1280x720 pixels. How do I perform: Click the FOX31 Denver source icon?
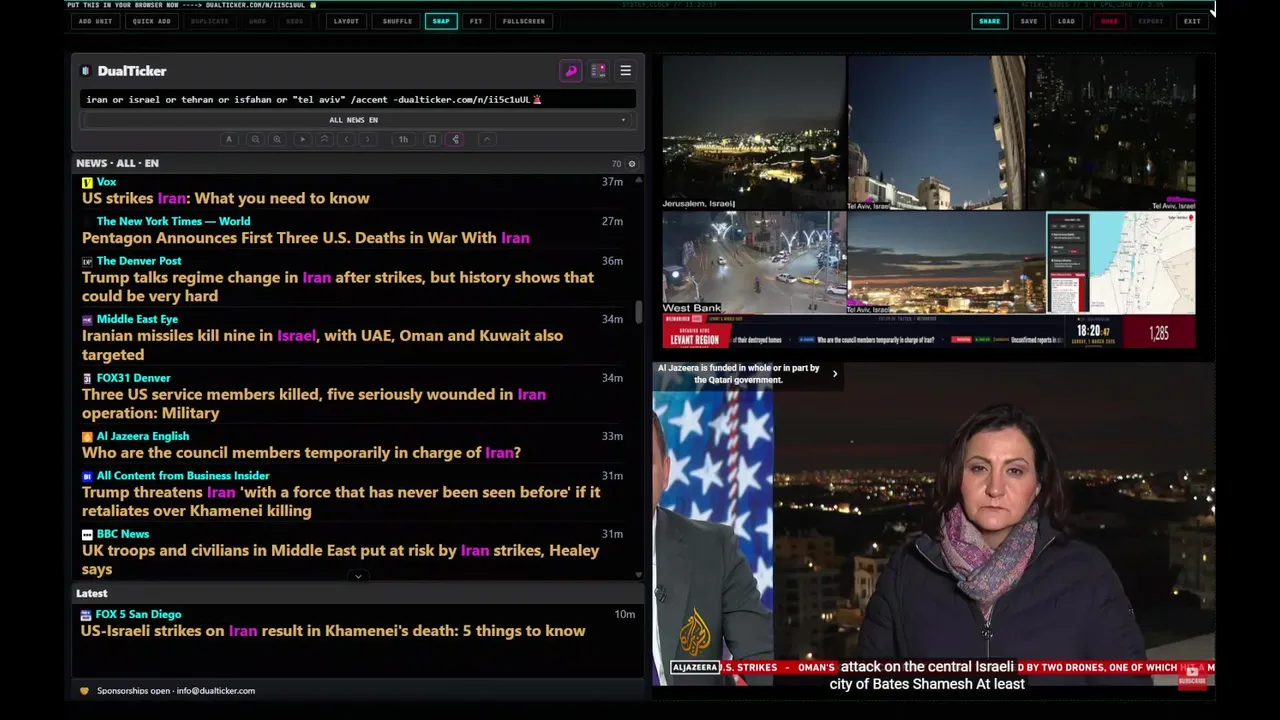[87, 378]
